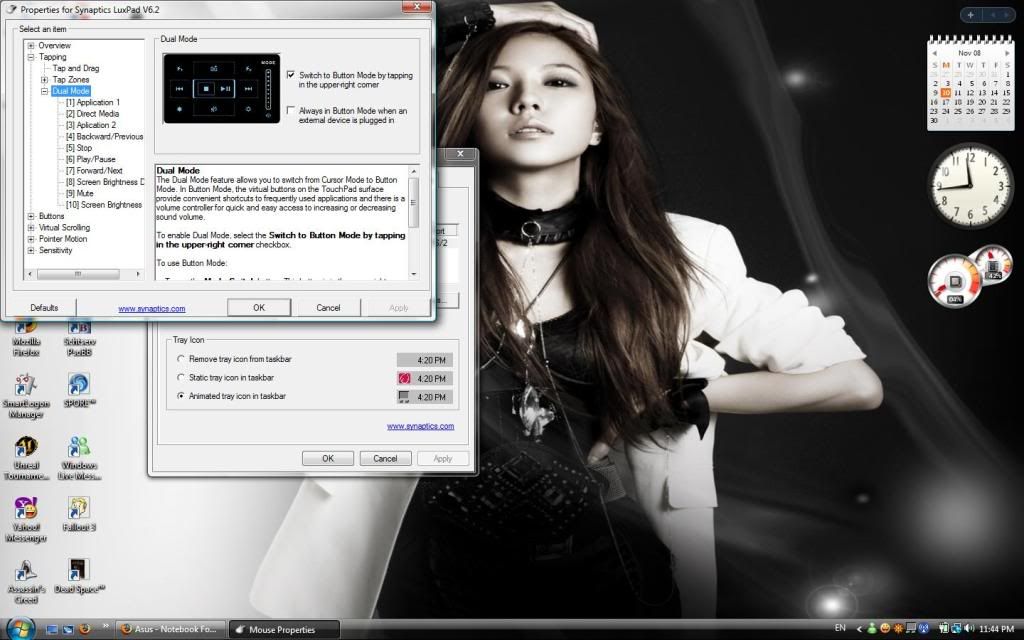The width and height of the screenshot is (1024, 640).
Task: Click the Previous track icon on the touchpad diagram
Action: 180,88
